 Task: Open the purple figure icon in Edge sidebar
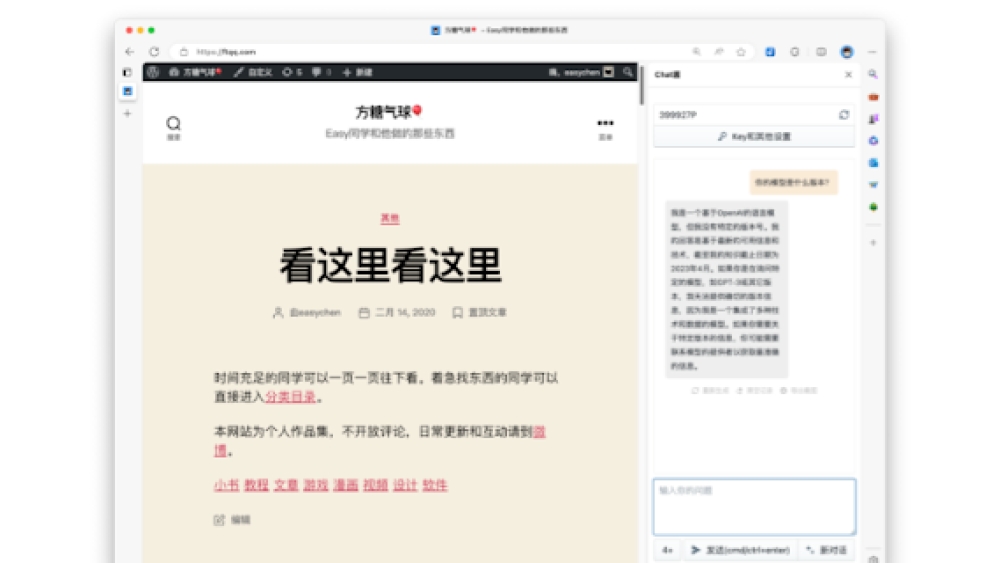click(x=873, y=119)
